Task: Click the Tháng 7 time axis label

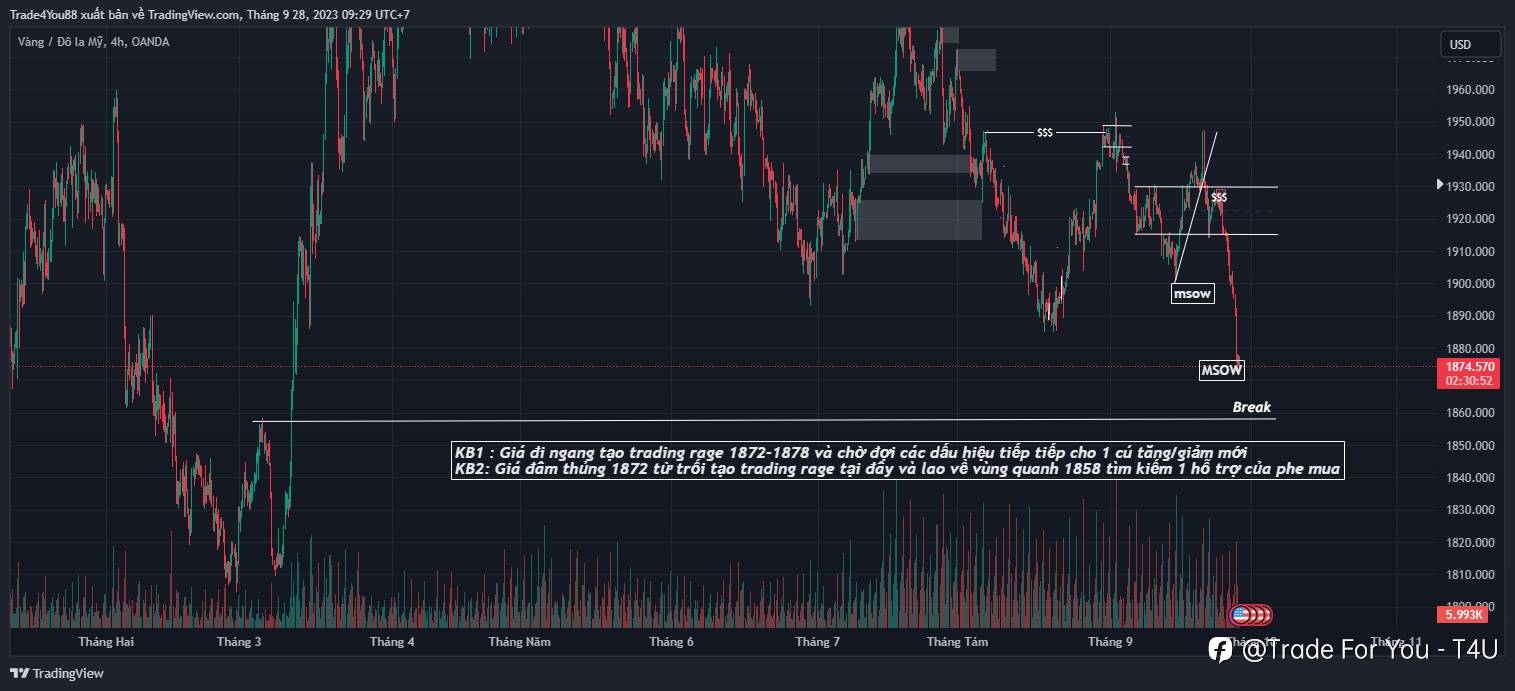Action: pos(817,642)
